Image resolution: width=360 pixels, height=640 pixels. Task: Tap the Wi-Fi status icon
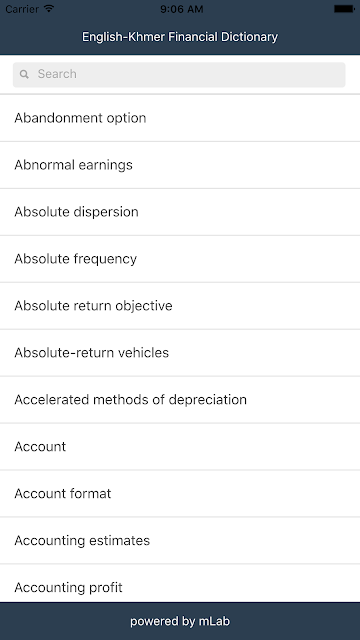click(49, 9)
